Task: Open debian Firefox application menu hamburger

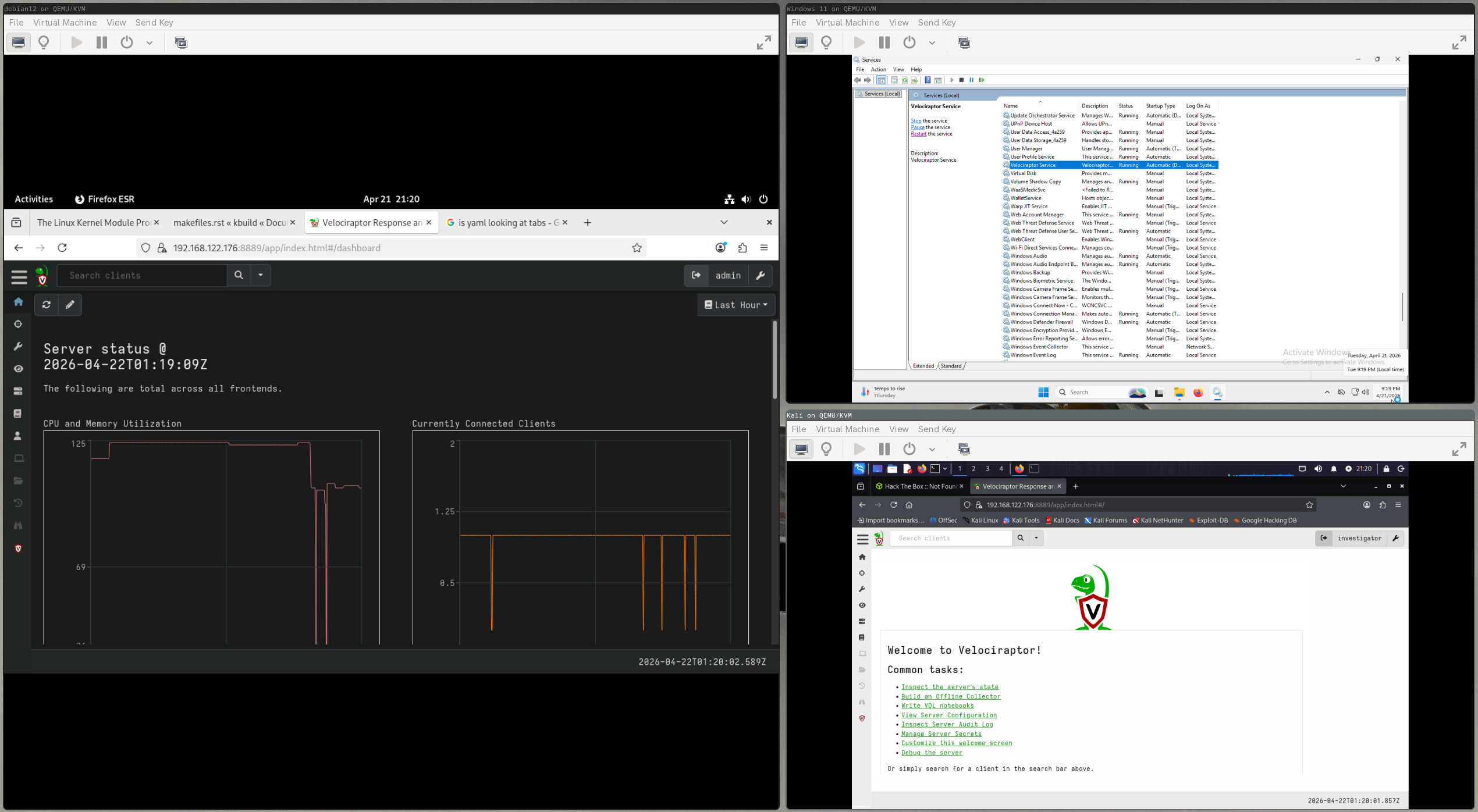Action: (764, 248)
